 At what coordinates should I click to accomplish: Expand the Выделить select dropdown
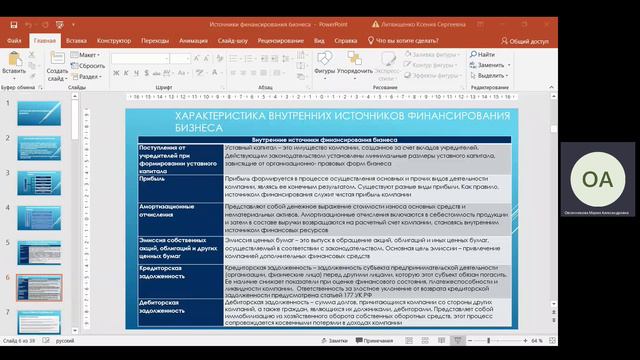[489, 76]
